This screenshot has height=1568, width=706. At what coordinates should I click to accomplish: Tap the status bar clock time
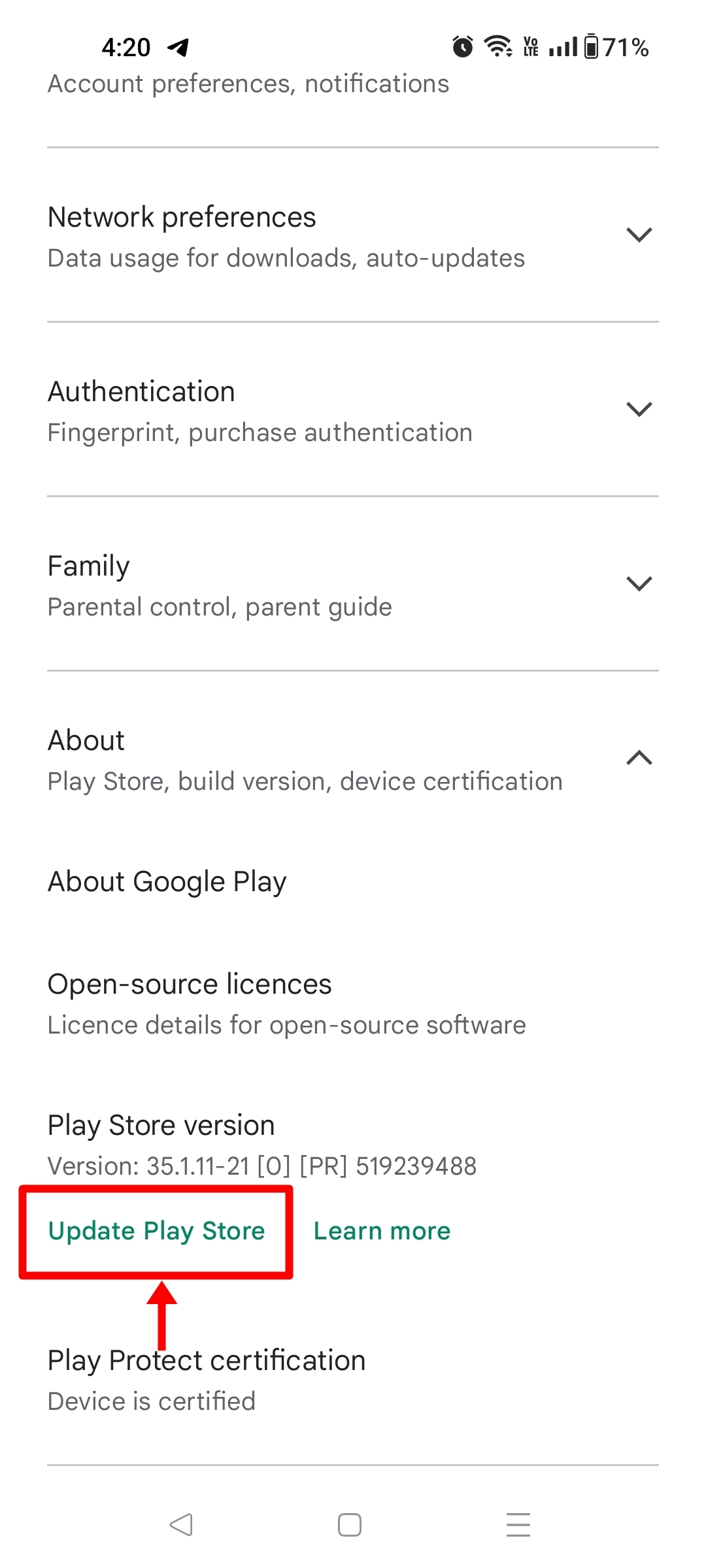126,47
